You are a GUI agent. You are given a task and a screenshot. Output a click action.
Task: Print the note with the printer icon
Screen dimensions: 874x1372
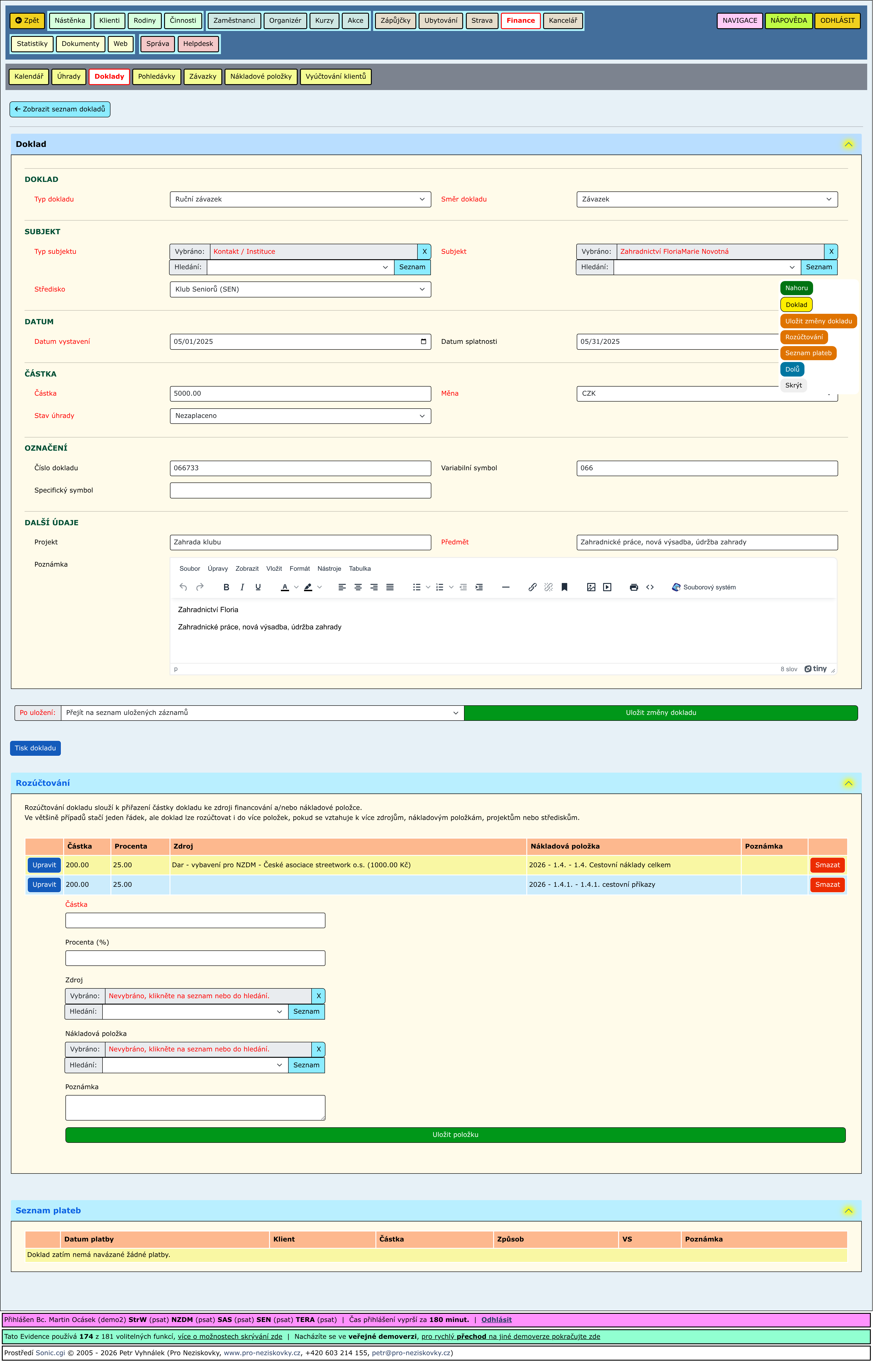point(634,587)
